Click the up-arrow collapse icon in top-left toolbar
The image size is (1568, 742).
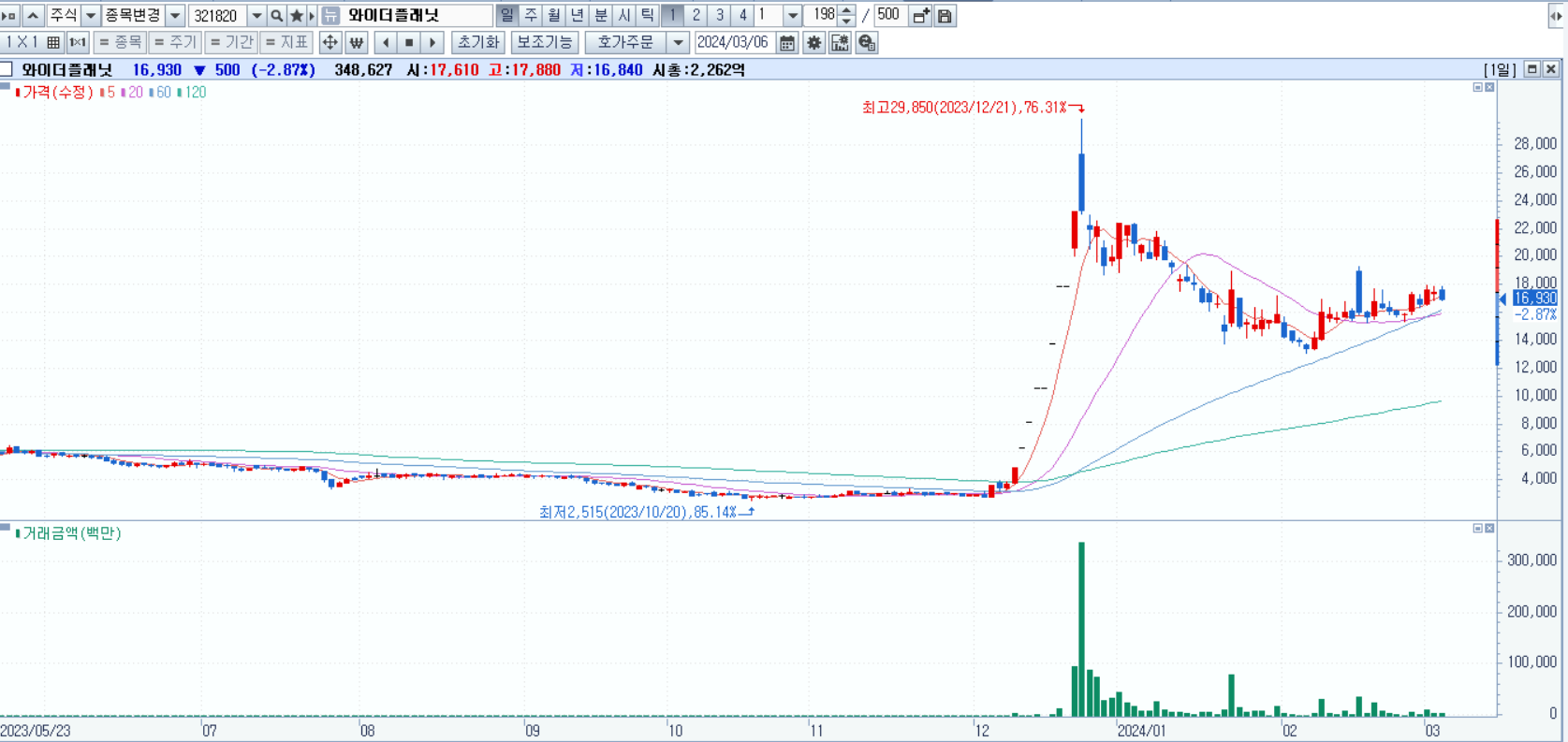click(33, 16)
